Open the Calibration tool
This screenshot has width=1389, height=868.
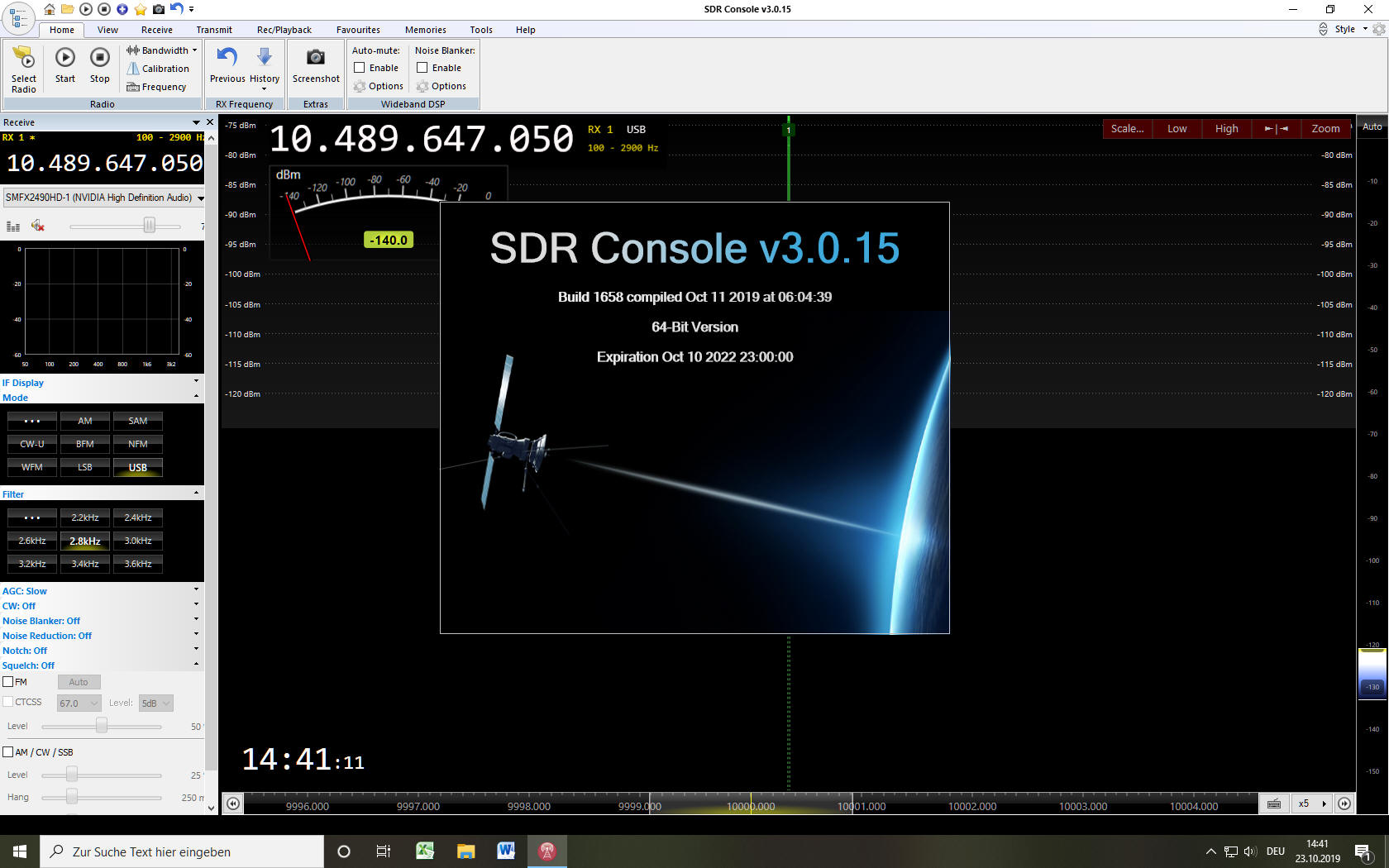158,69
